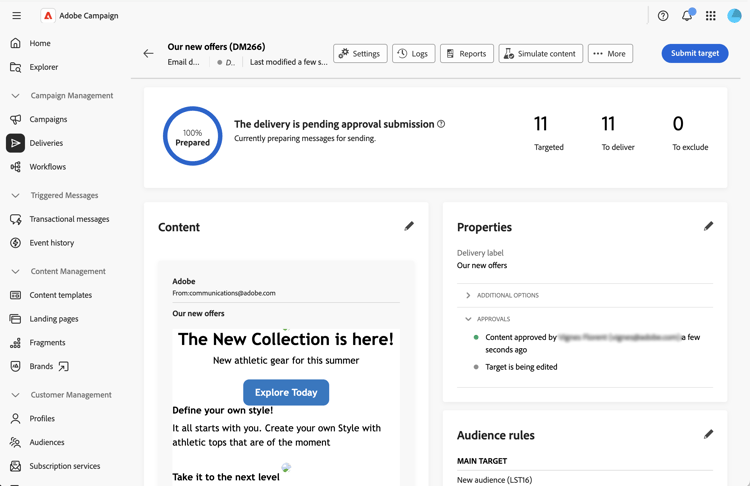This screenshot has height=486, width=750.
Task: Click the Targeted count 11
Action: pyautogui.click(x=541, y=124)
